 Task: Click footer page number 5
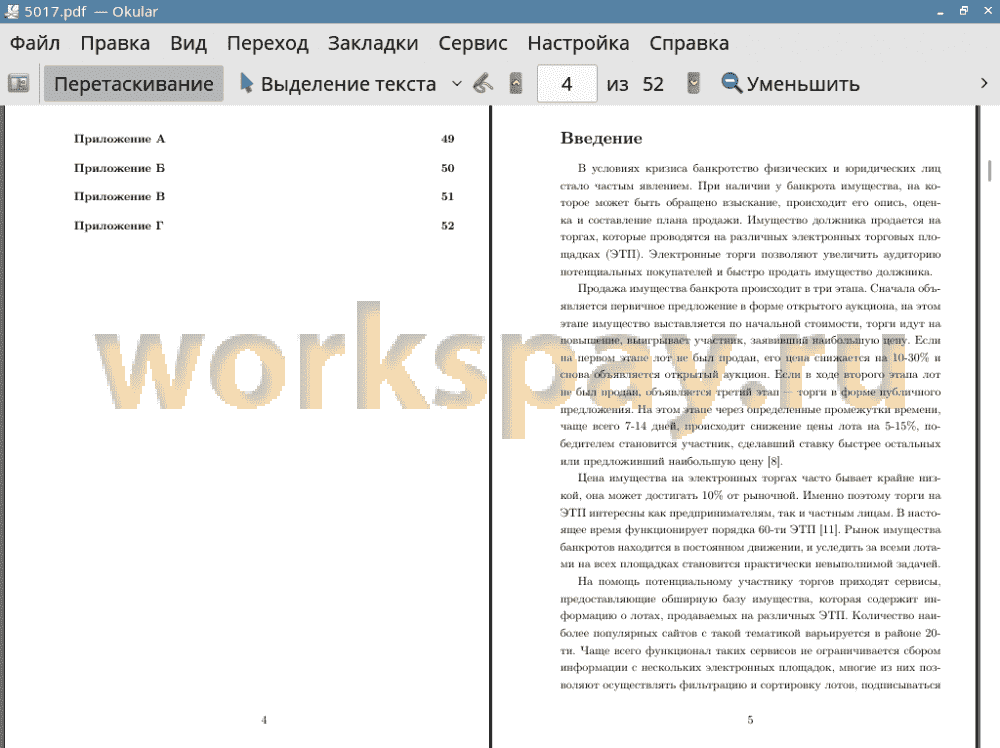(x=750, y=720)
